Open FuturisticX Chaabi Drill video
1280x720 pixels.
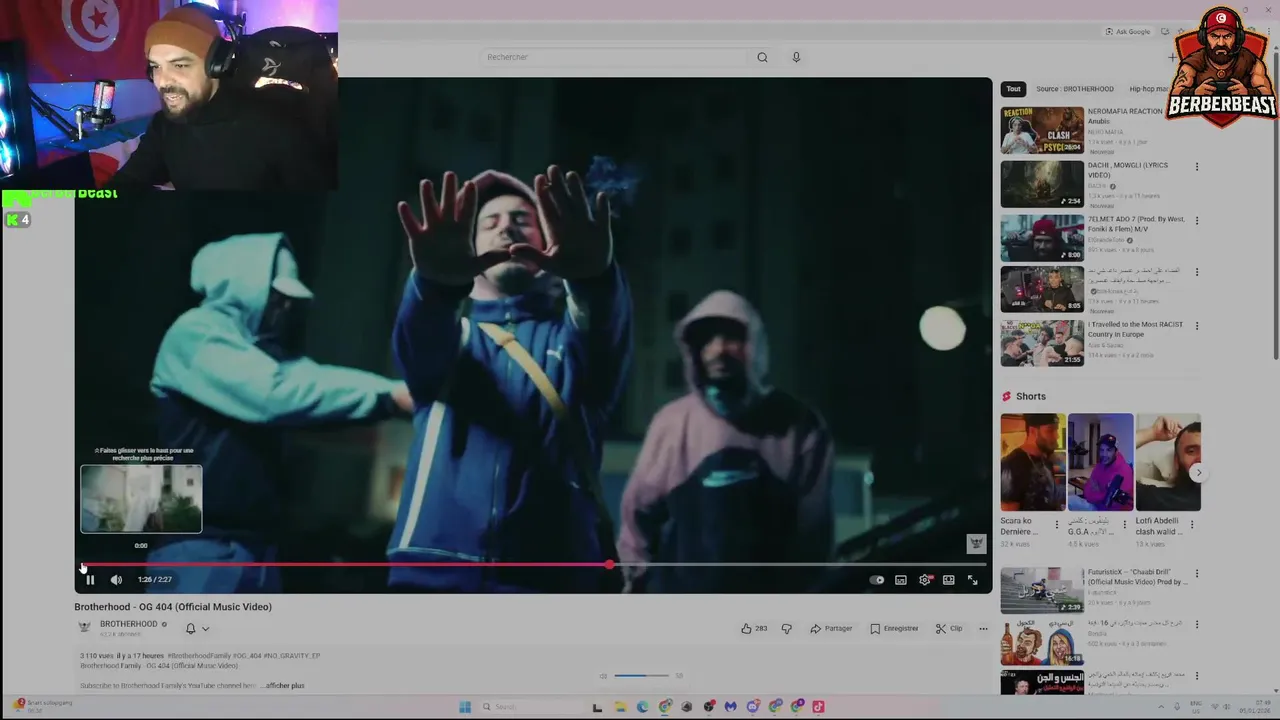(1042, 590)
